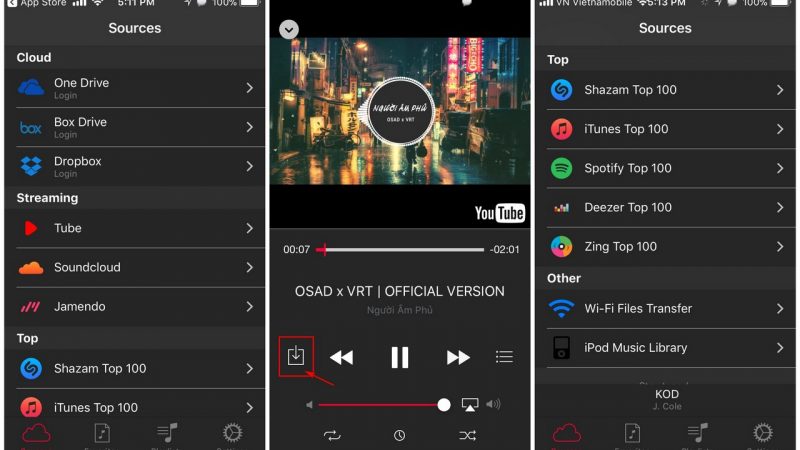Tap the loud volume speaker icon

coord(493,405)
